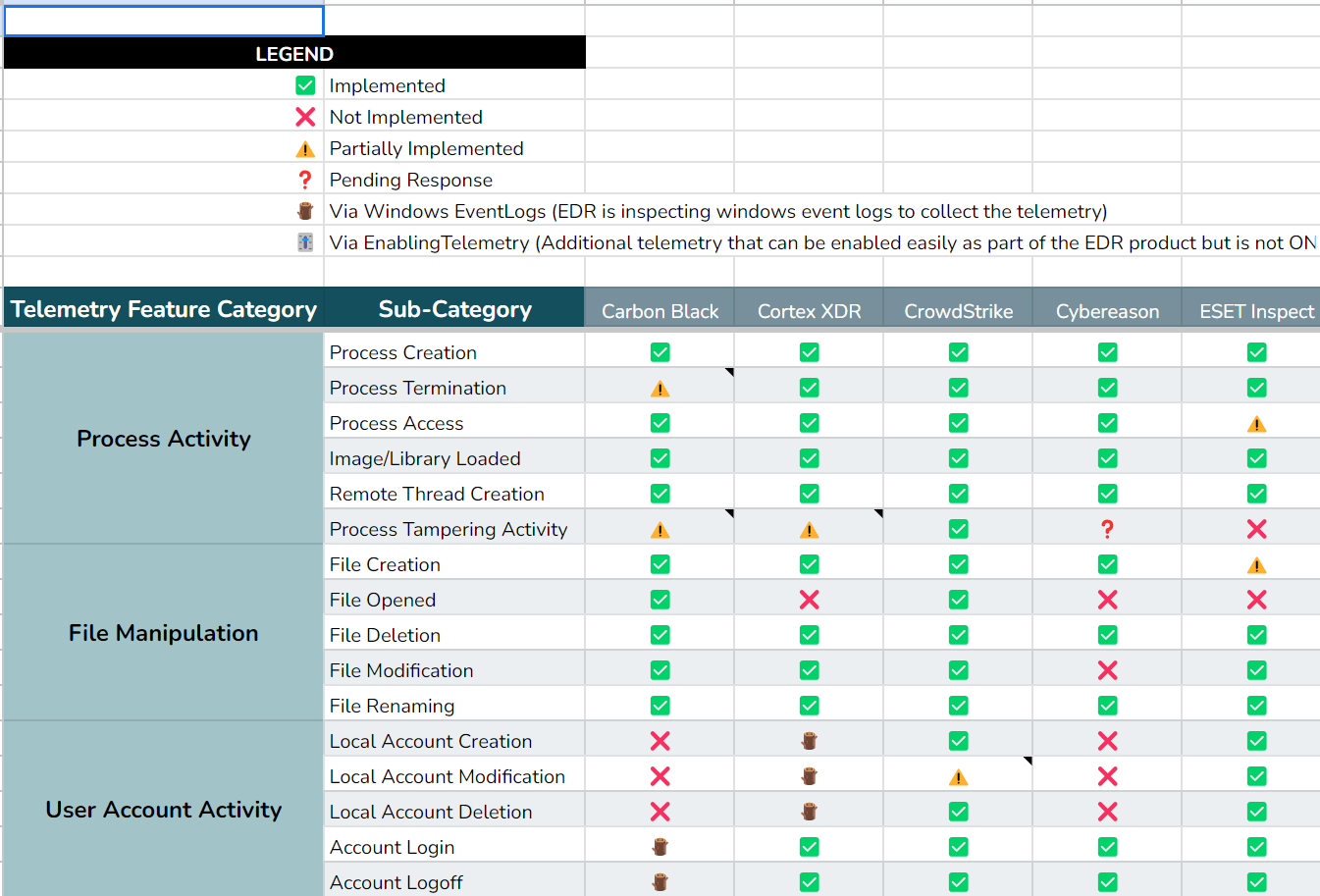The height and width of the screenshot is (896, 1320).
Task: Click the green Implemented legend icon
Action: coord(305,85)
